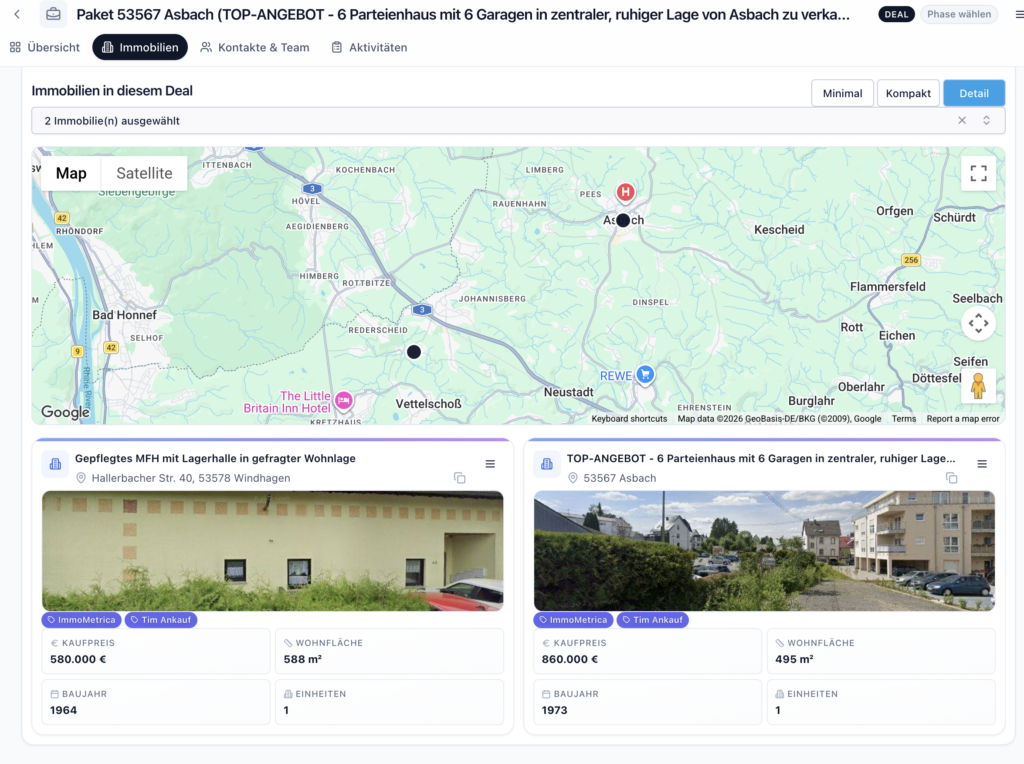Click the ImmoMetrica tag on the Windhagen card
The image size is (1024, 764).
81,620
